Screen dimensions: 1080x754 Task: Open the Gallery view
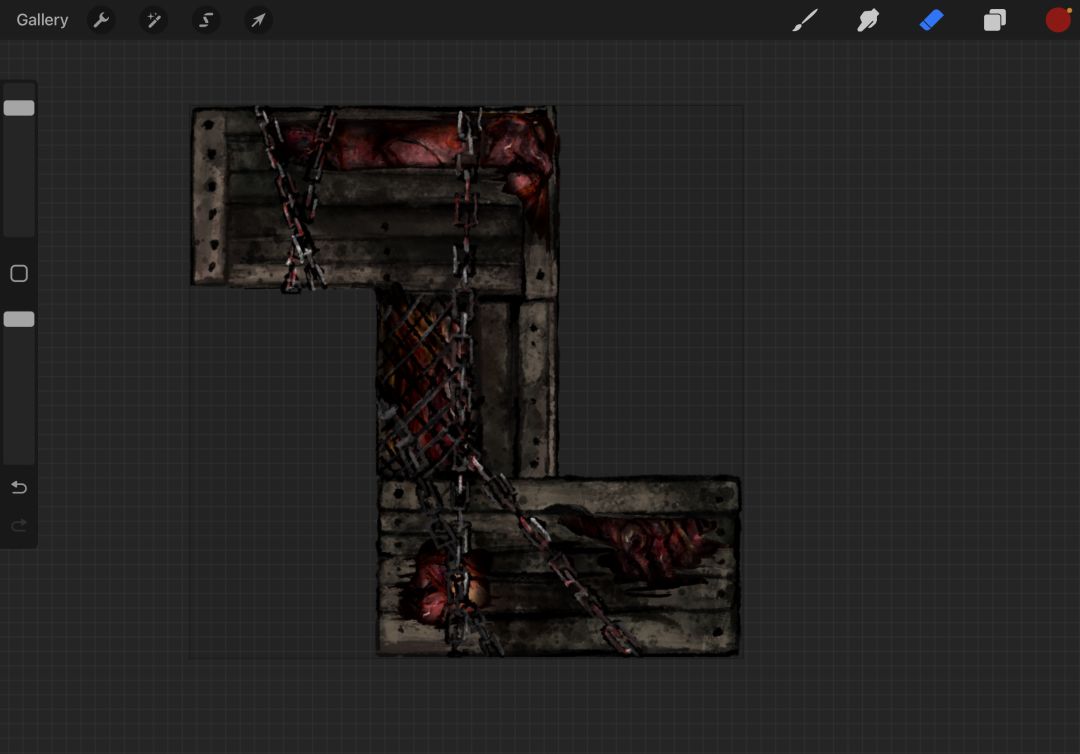click(x=42, y=20)
